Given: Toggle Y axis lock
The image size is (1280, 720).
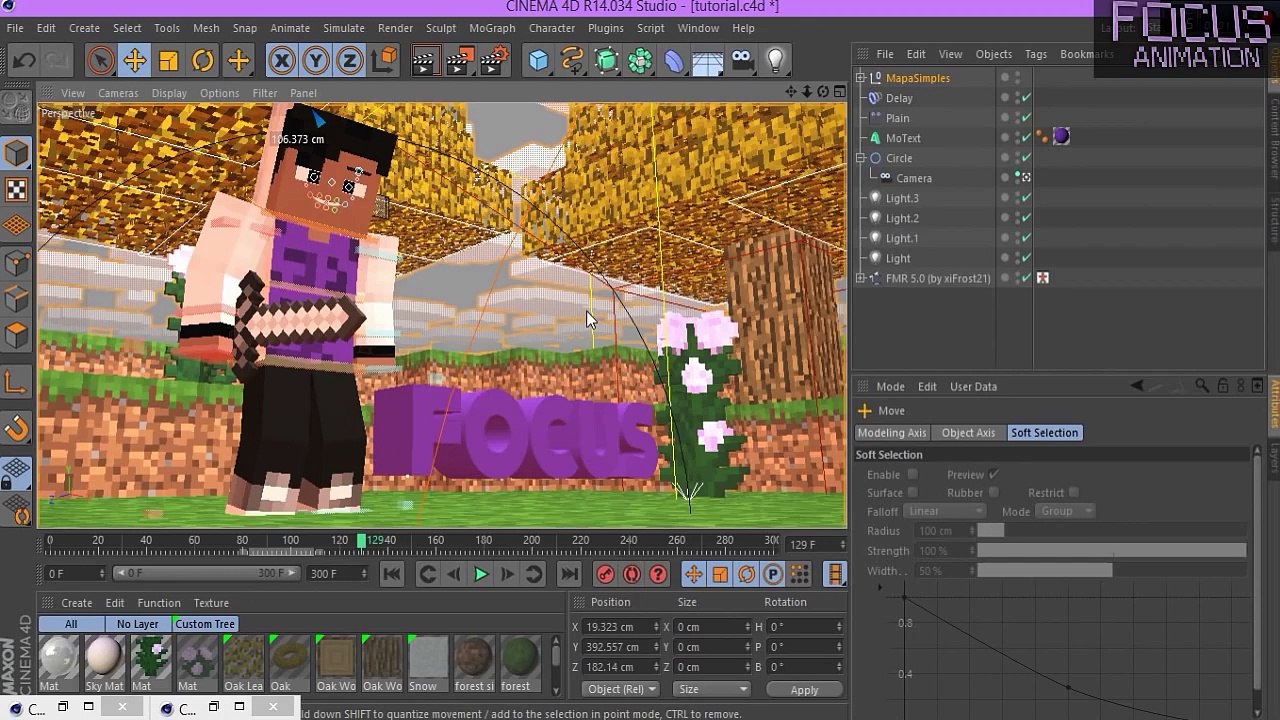Looking at the screenshot, I should [x=316, y=61].
